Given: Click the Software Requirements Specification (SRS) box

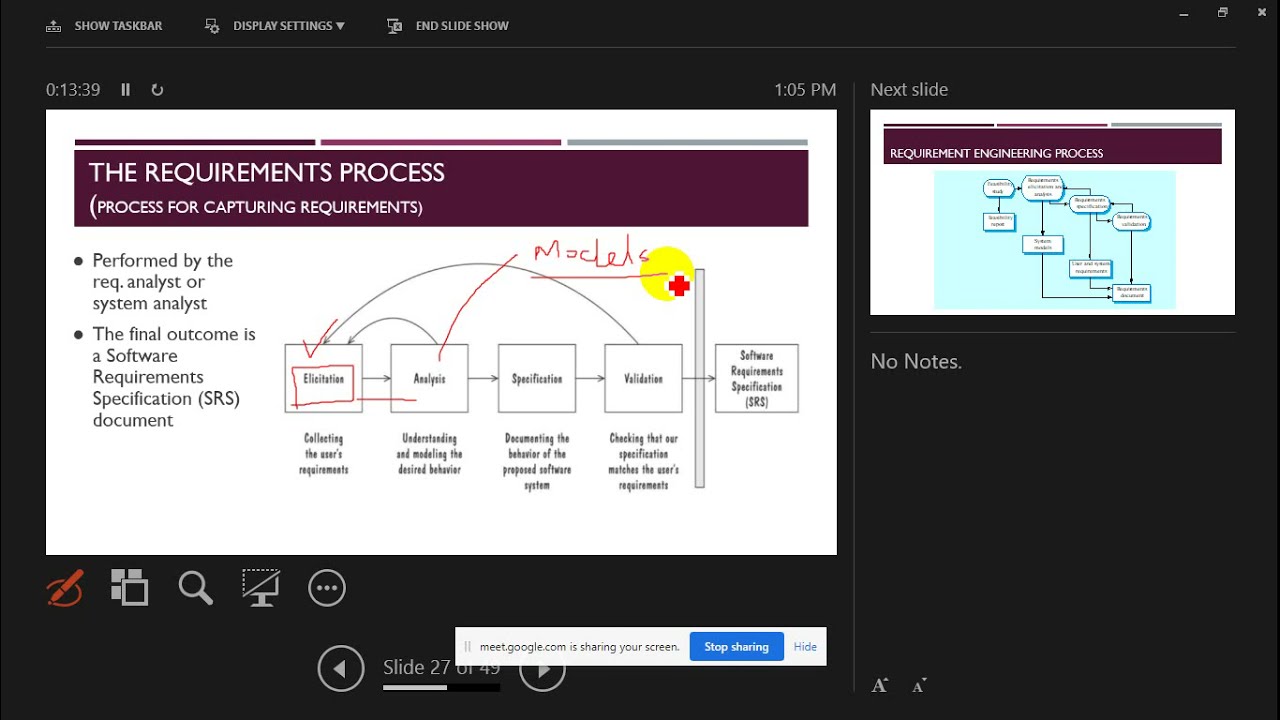Looking at the screenshot, I should pyautogui.click(x=757, y=378).
